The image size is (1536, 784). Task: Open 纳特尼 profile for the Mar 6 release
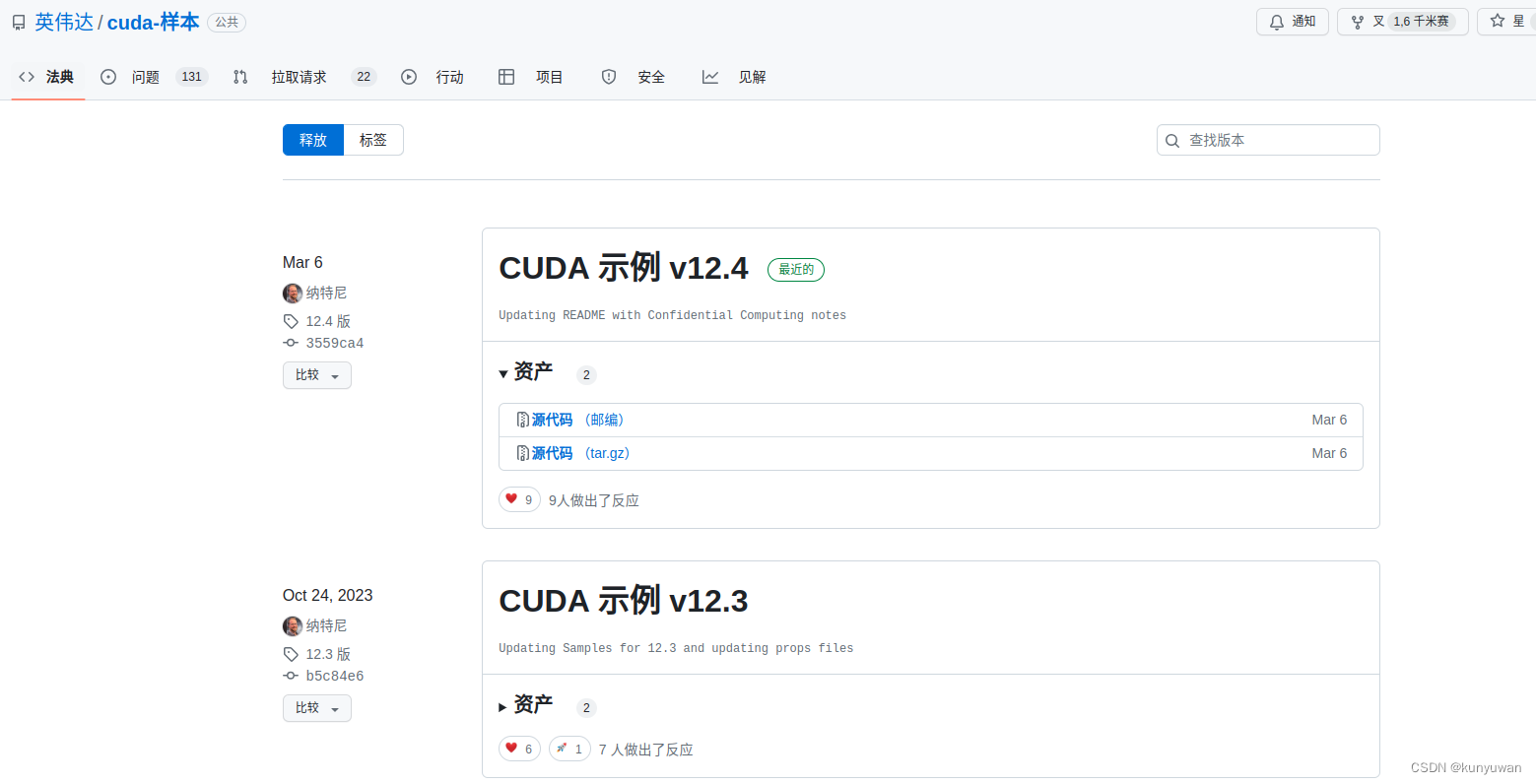click(x=326, y=293)
